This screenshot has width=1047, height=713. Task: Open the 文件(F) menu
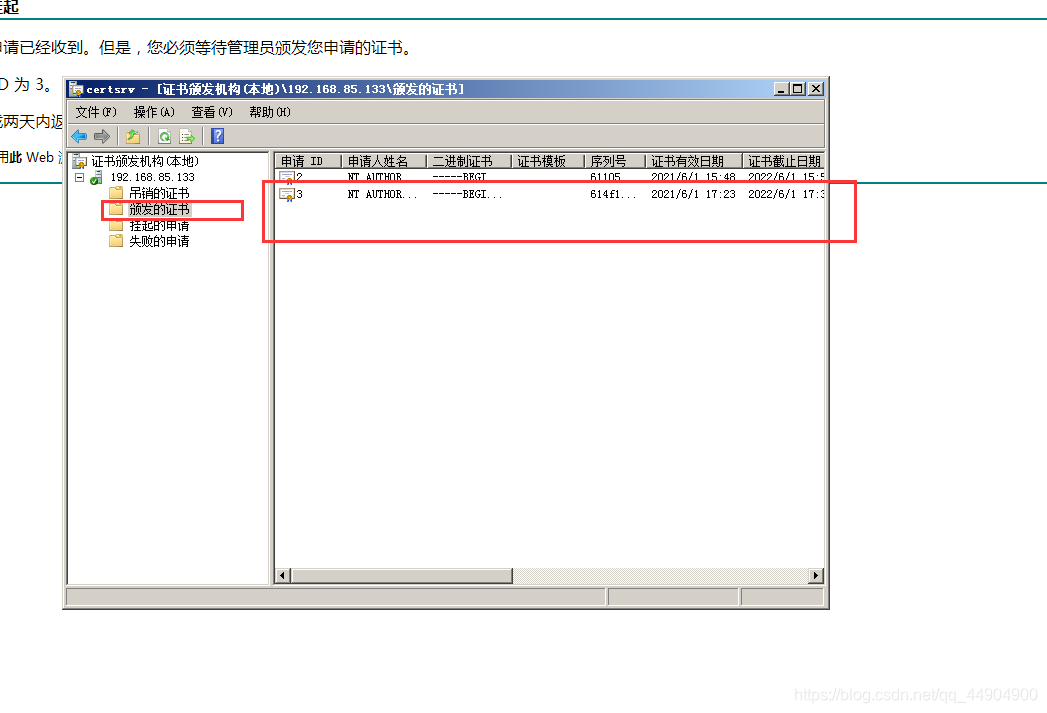click(95, 112)
